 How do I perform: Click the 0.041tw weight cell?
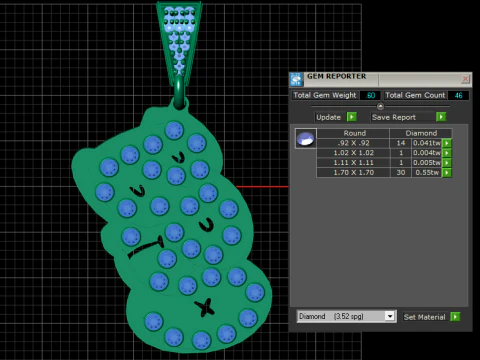(x=427, y=143)
